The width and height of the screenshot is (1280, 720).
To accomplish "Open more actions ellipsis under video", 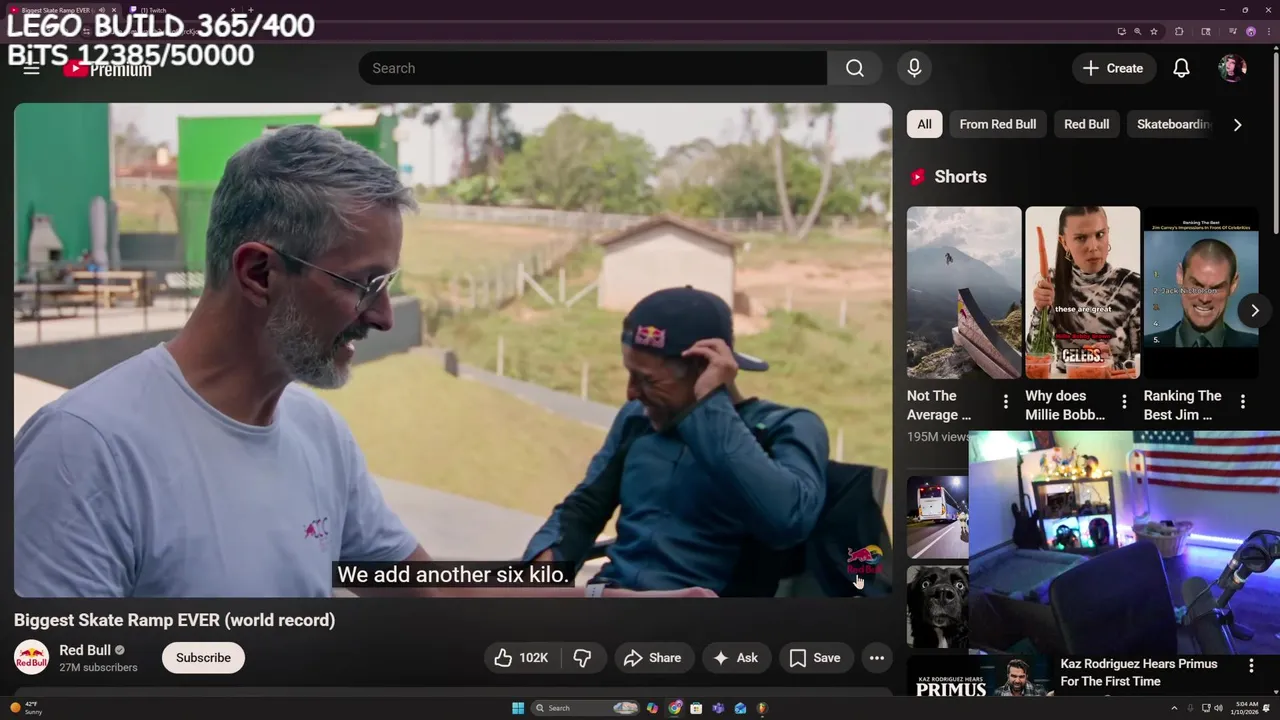I will coord(877,658).
